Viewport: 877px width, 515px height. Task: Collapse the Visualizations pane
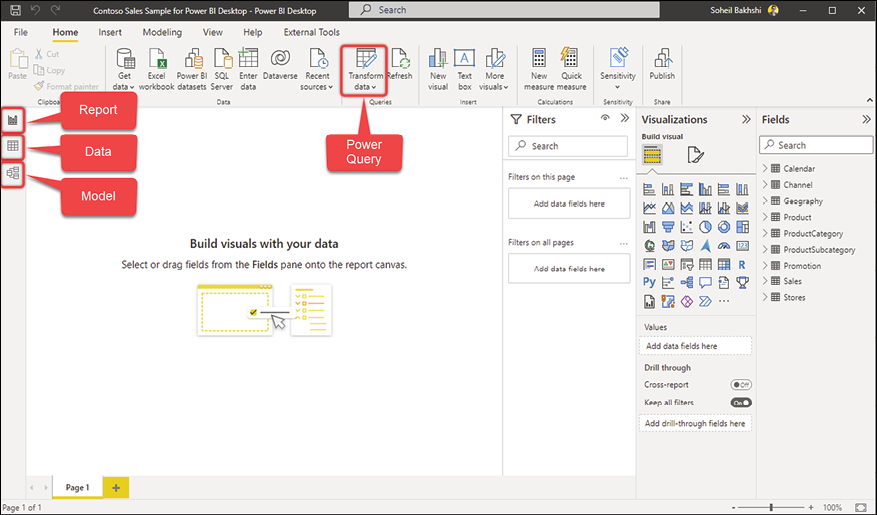point(746,119)
